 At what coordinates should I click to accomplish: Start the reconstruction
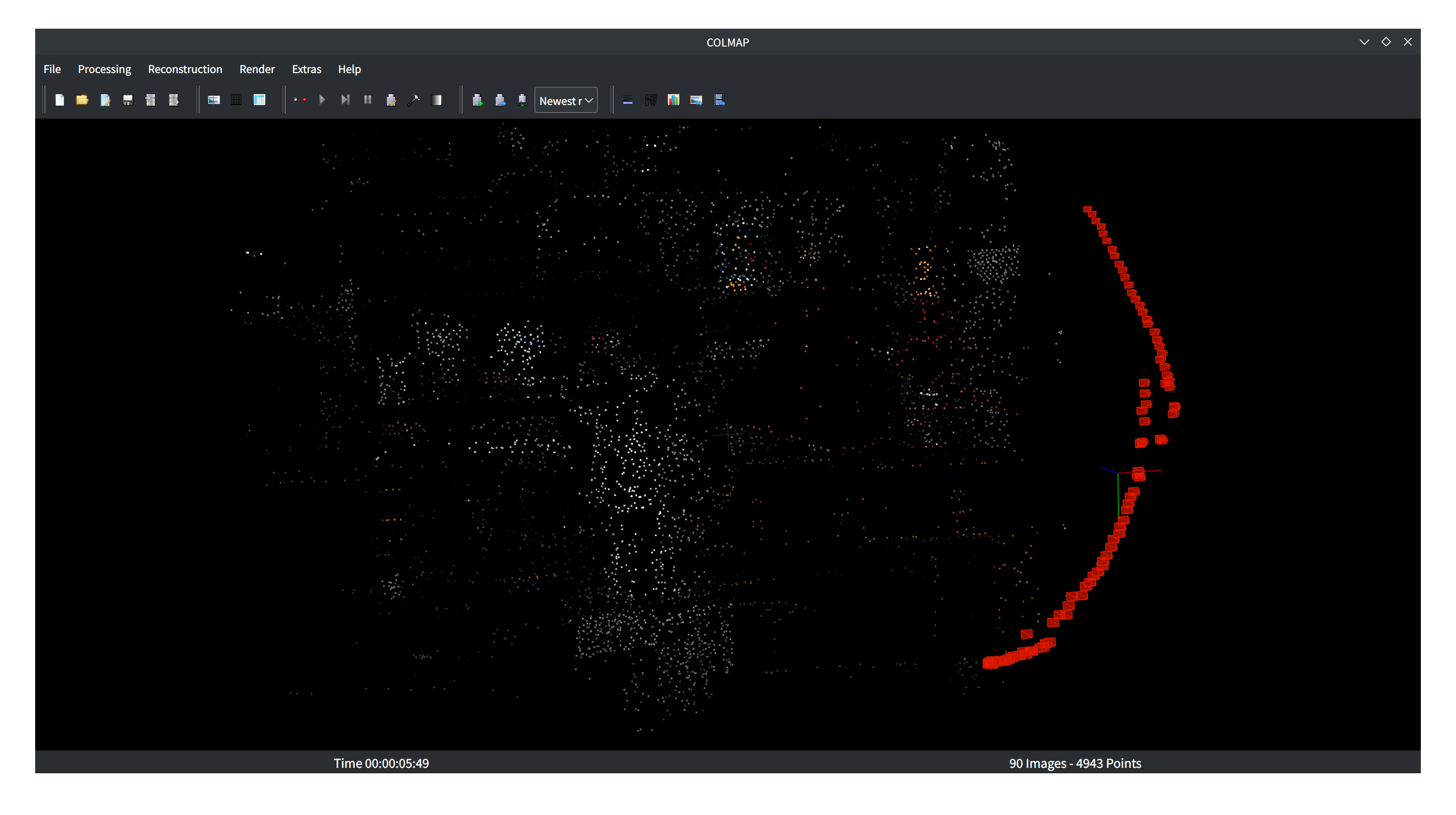(322, 100)
